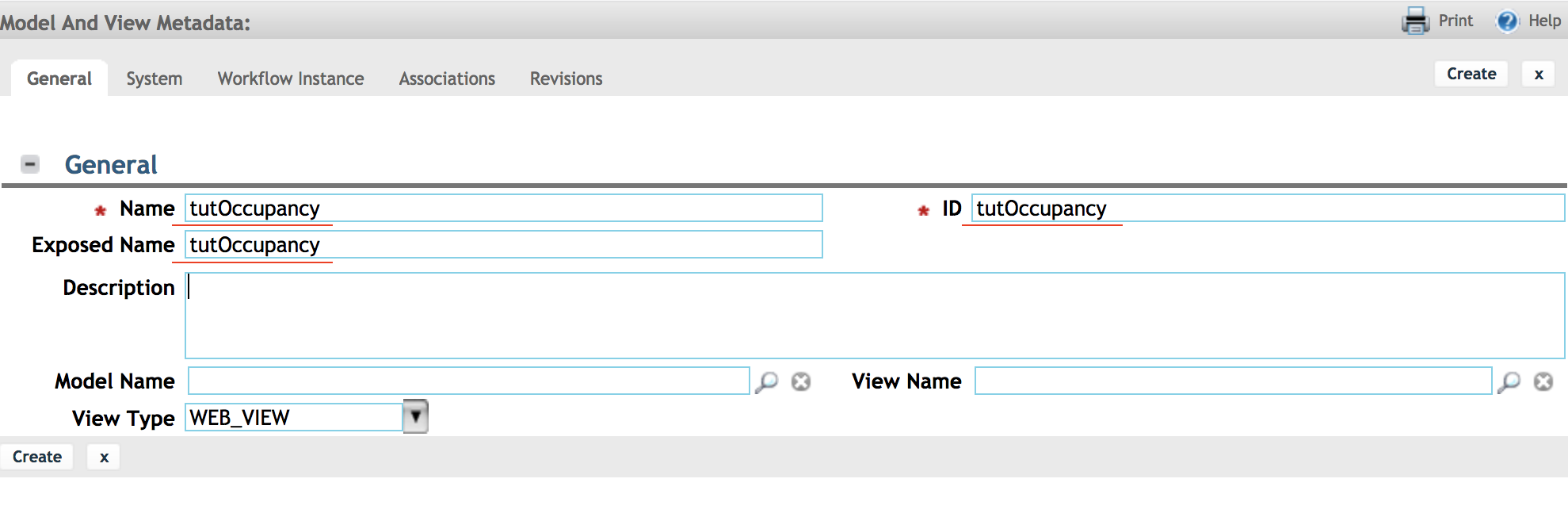Click the Model Name search magnifier icon
1568x521 pixels.
(766, 382)
